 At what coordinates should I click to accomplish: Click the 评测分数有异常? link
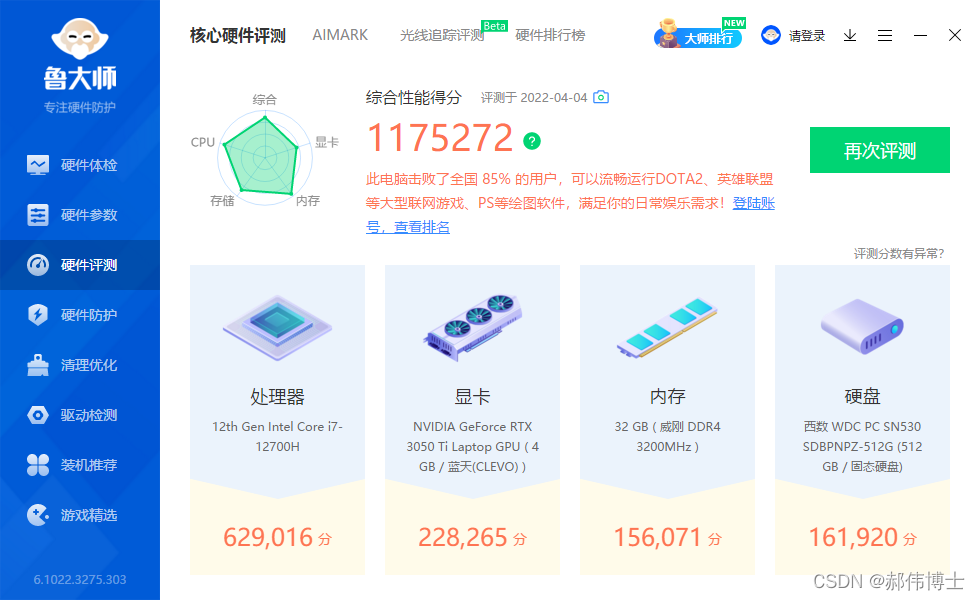coord(899,253)
